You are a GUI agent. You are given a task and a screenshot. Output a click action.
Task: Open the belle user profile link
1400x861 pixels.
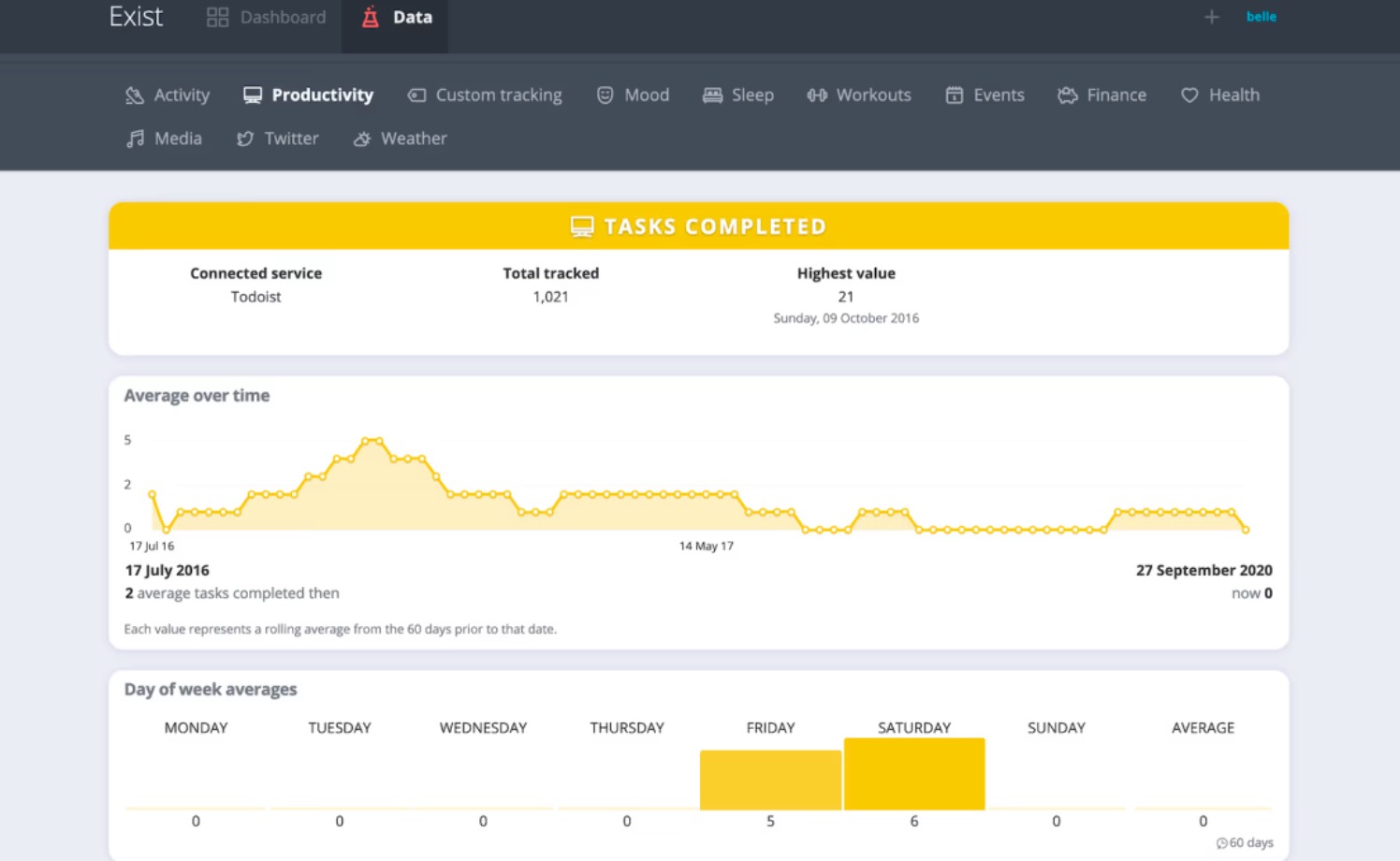pyautogui.click(x=1261, y=17)
